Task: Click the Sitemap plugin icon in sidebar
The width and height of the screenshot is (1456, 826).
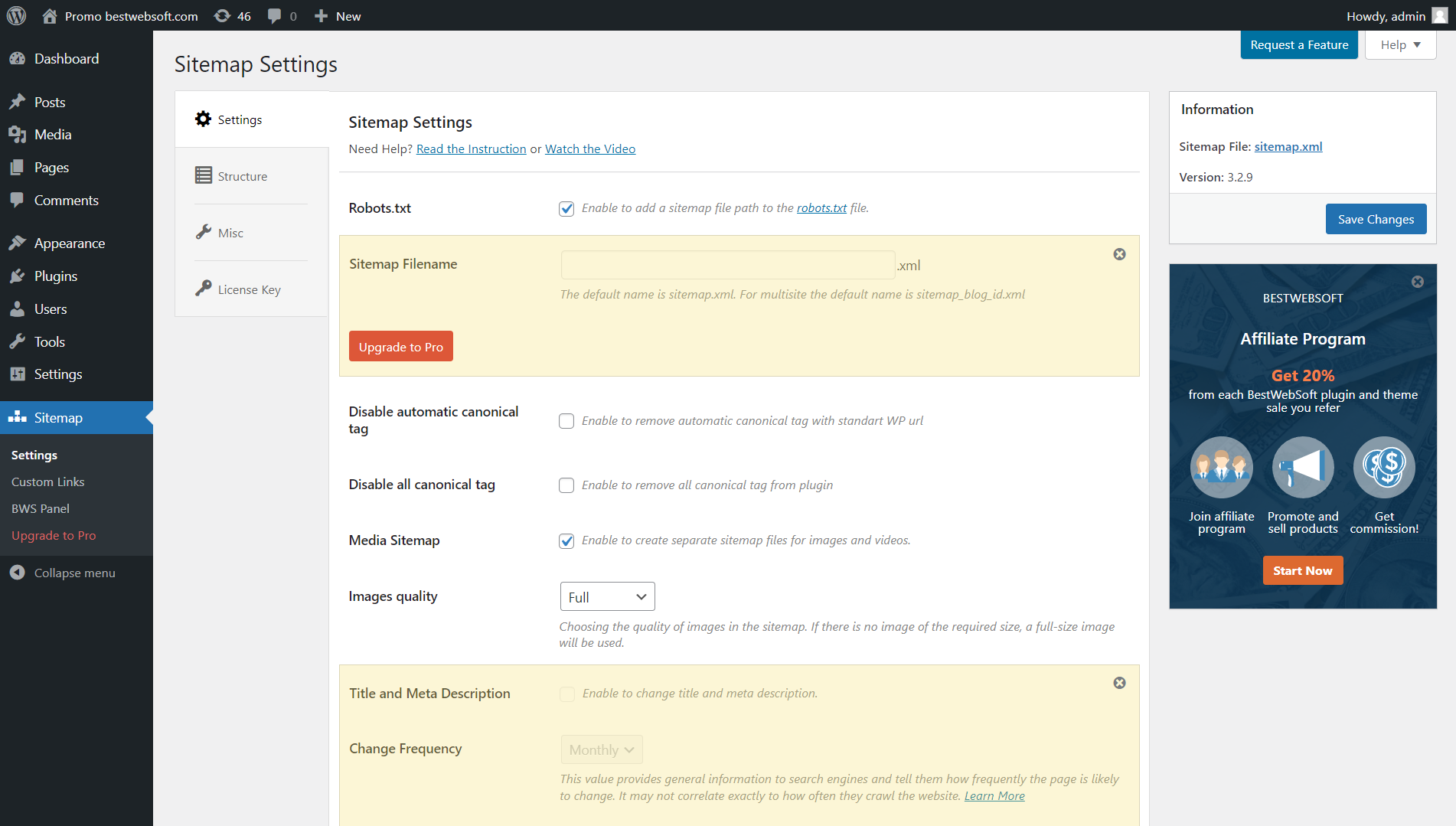Action: [18, 417]
